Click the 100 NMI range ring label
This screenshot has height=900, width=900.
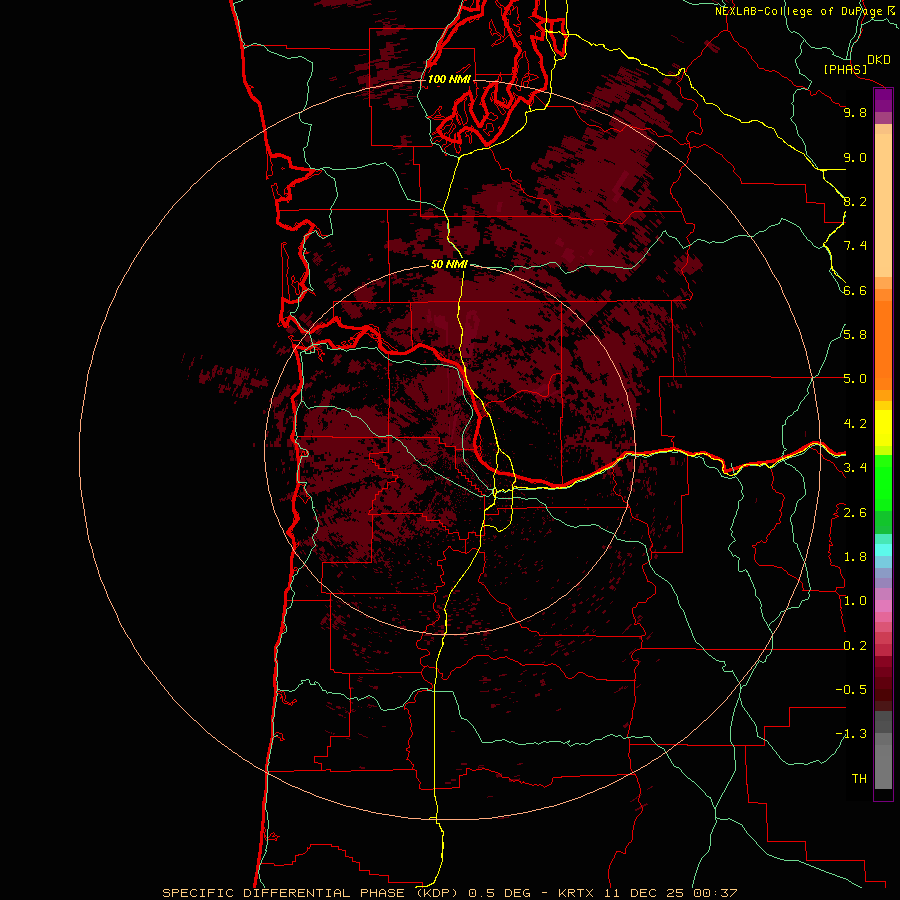coord(449,79)
